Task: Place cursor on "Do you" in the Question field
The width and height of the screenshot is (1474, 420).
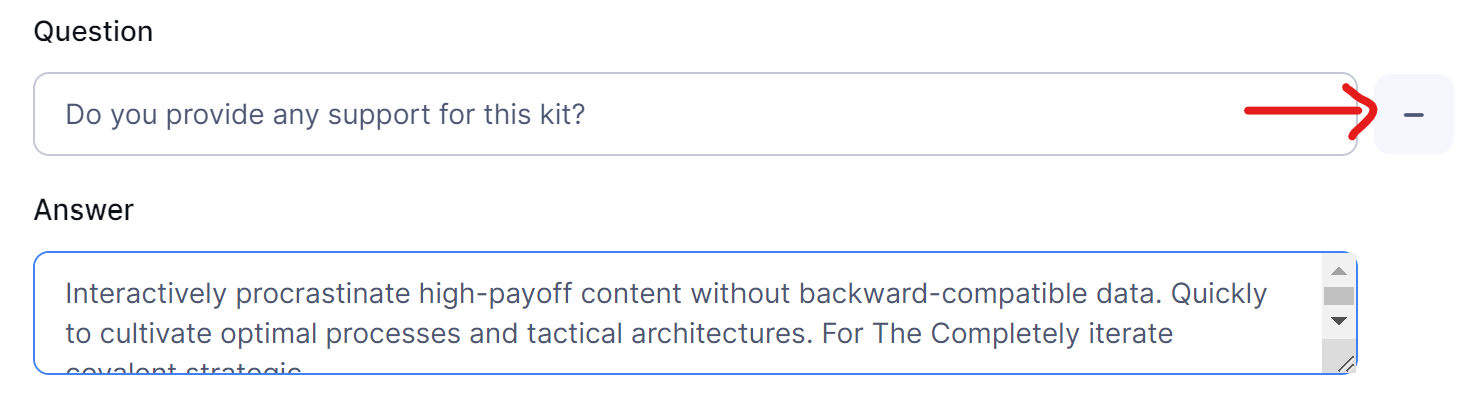Action: 112,115
